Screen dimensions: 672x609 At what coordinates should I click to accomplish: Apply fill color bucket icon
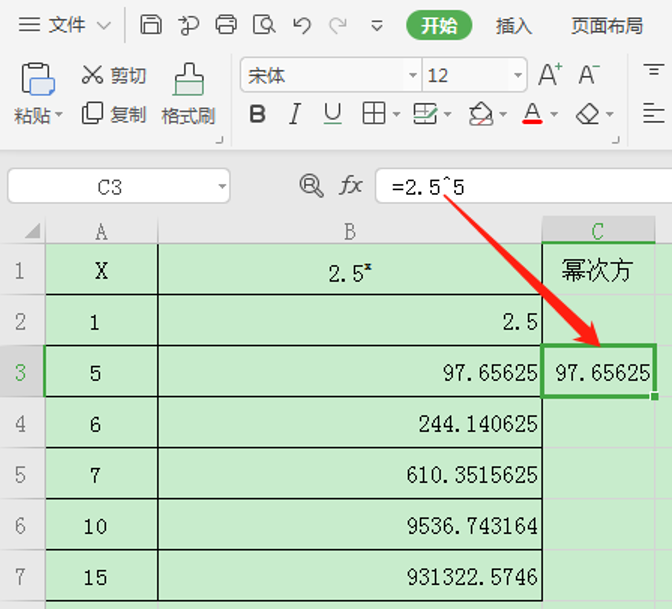tap(481, 114)
